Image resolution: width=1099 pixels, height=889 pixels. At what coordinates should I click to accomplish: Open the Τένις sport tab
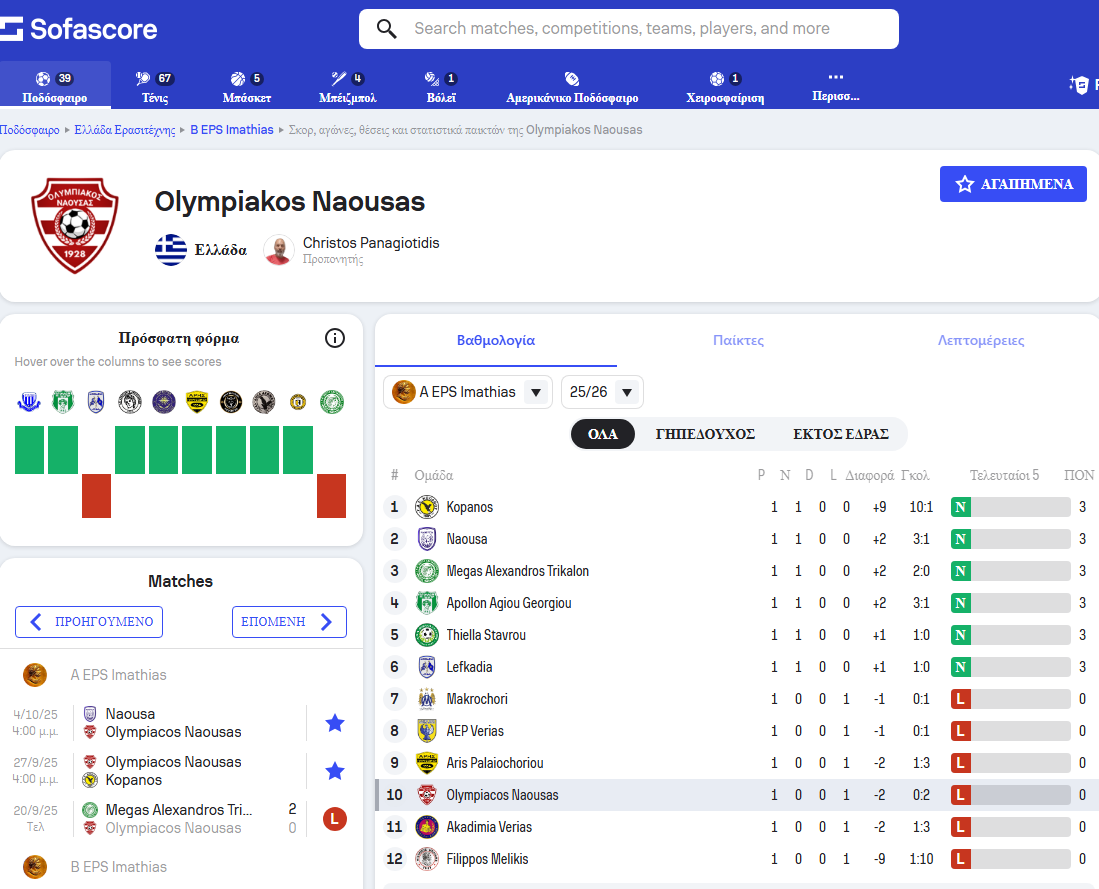[155, 86]
